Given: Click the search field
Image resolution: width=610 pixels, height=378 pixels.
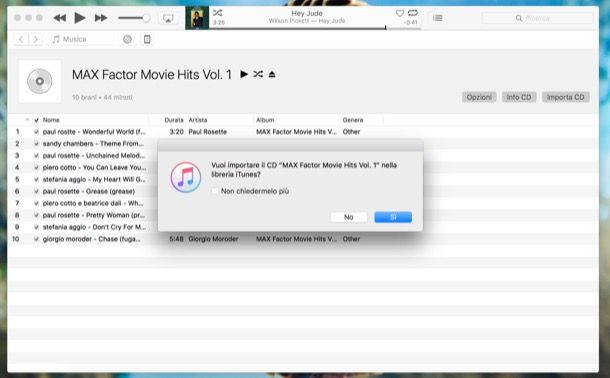Looking at the screenshot, I should 538,18.
